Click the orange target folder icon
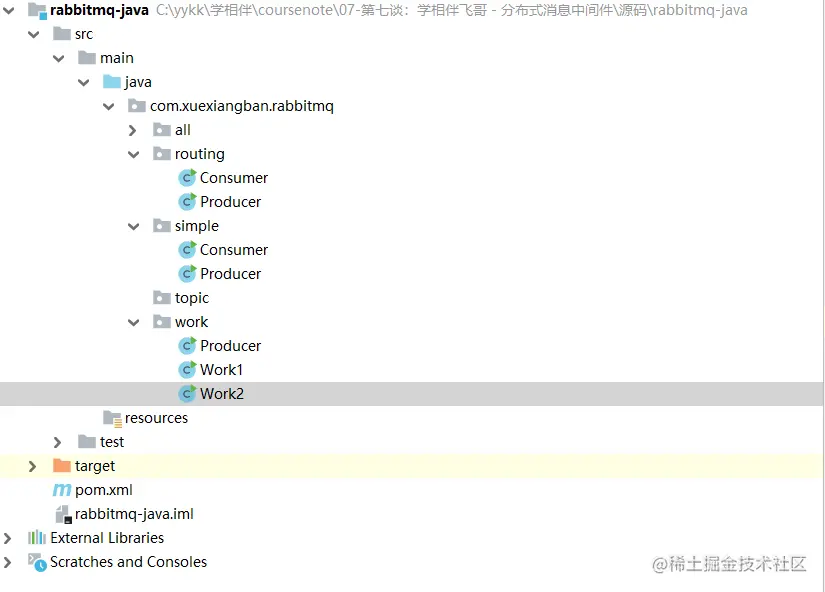 pyautogui.click(x=62, y=466)
